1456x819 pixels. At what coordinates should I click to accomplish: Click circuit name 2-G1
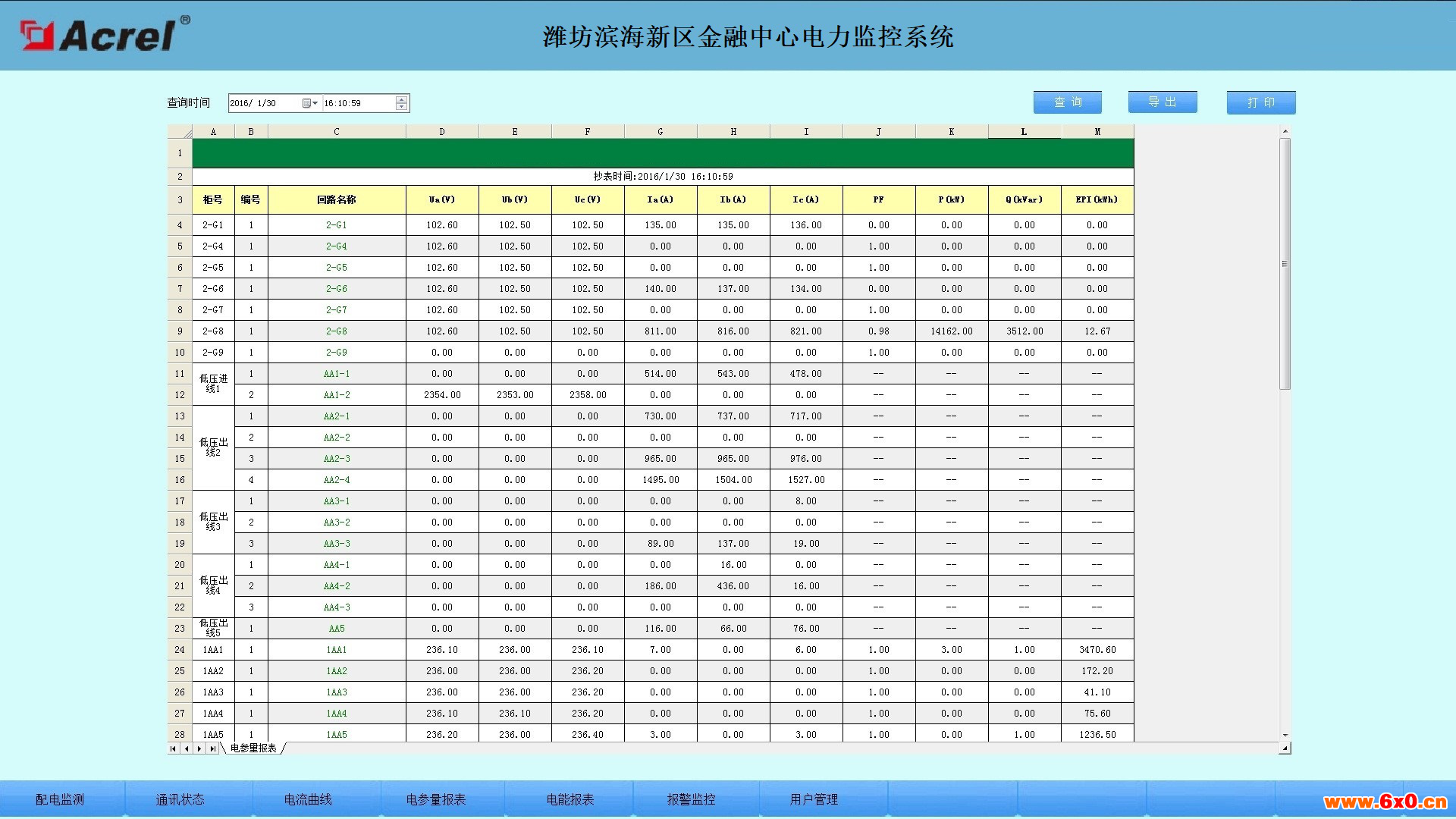pos(337,225)
